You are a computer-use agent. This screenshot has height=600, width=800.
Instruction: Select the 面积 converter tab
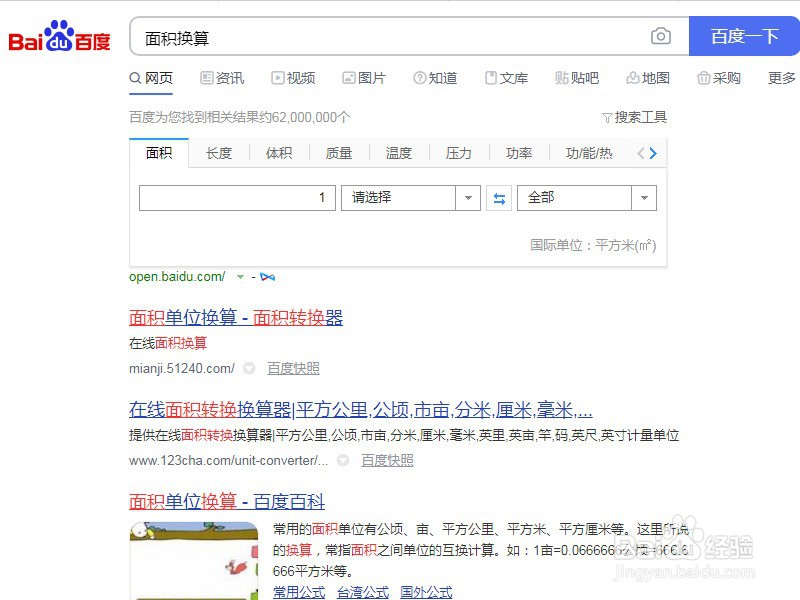[159, 153]
